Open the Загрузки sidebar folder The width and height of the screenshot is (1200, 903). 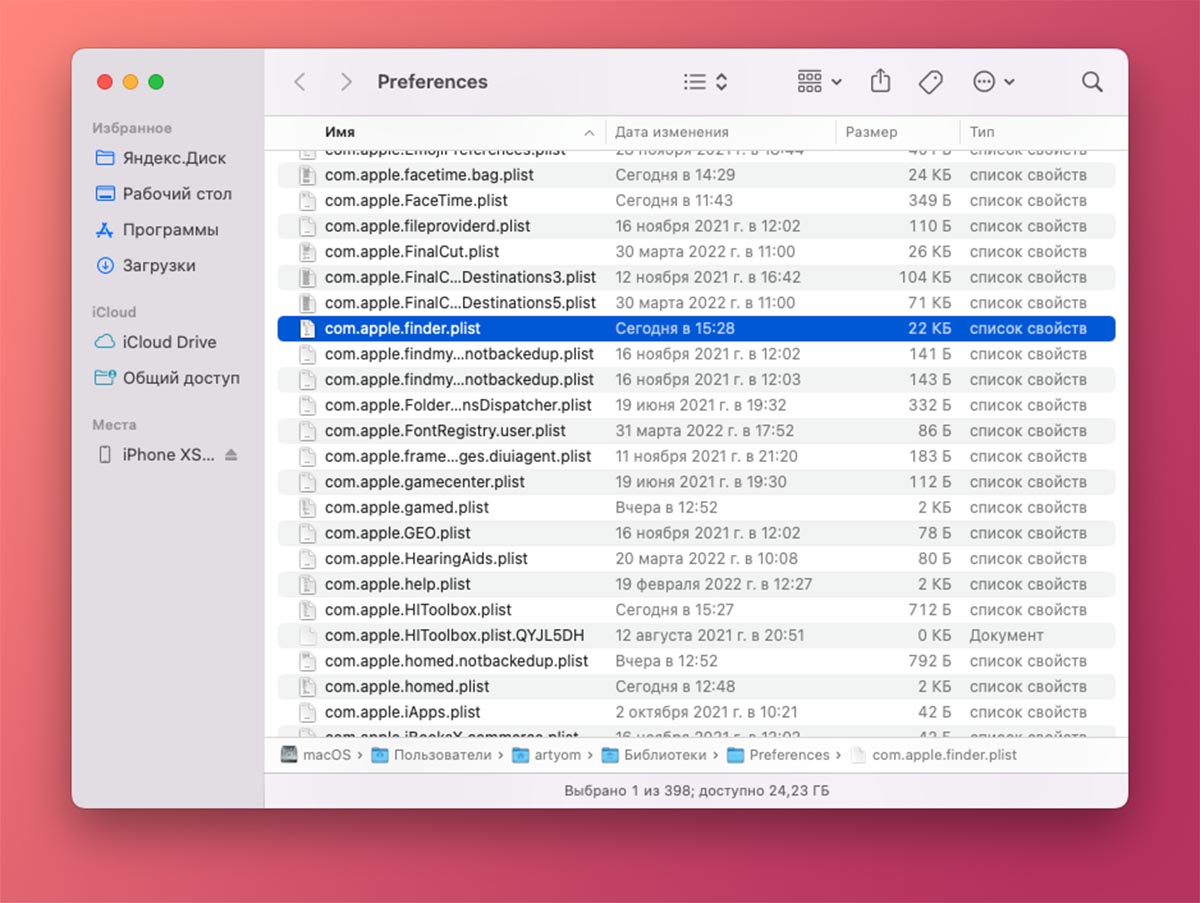[x=158, y=266]
